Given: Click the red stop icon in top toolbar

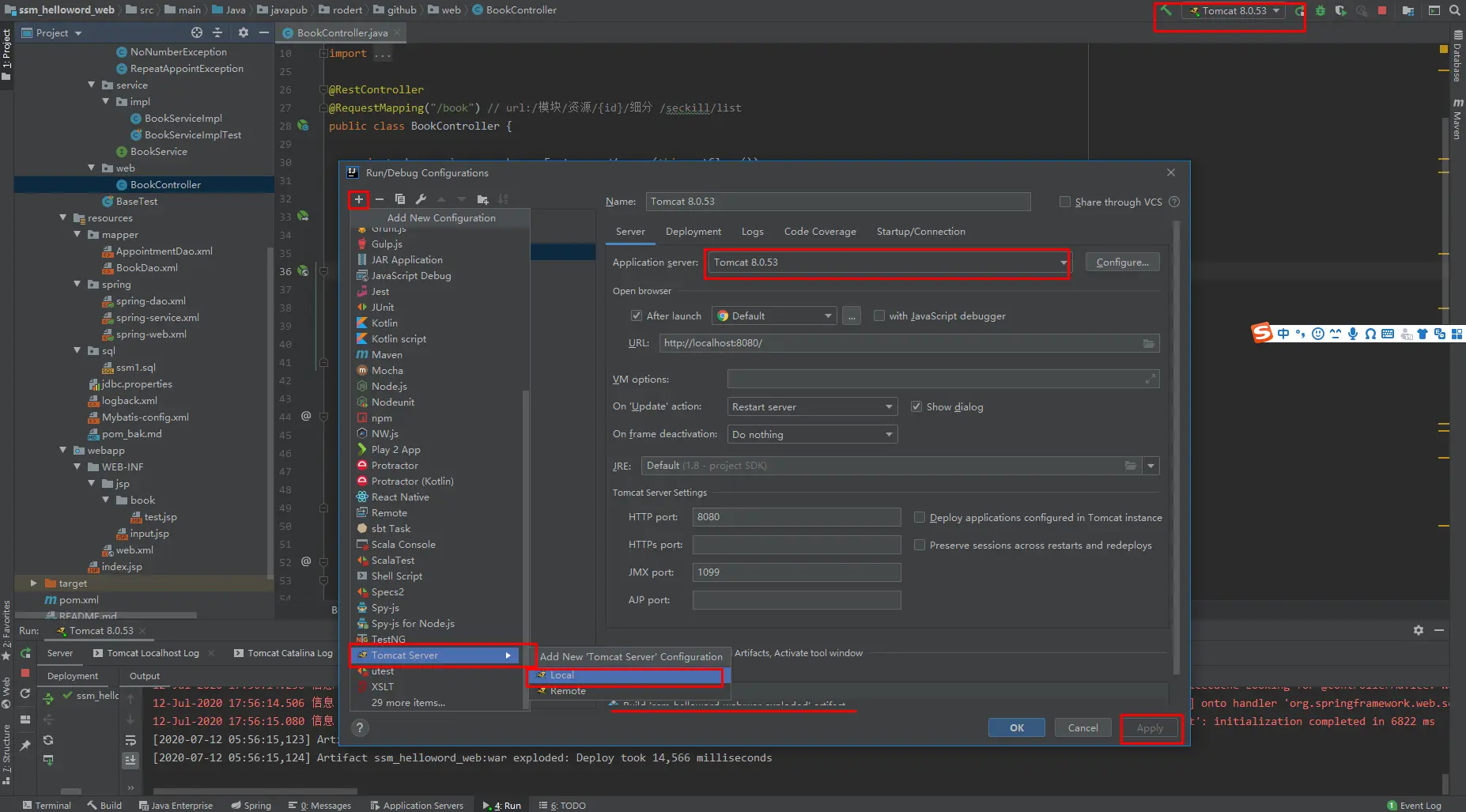Looking at the screenshot, I should (1382, 11).
